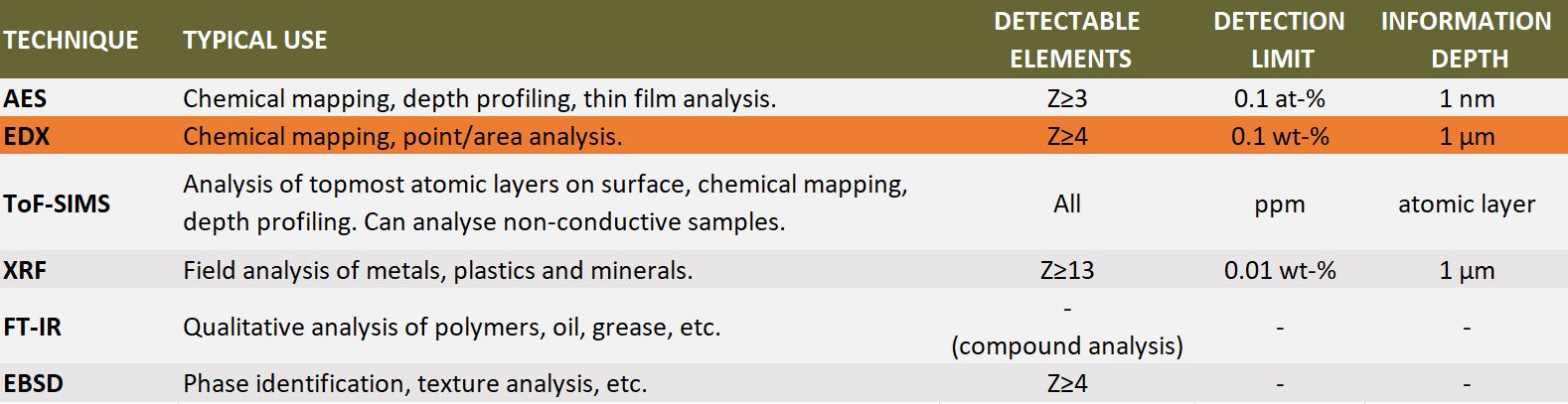Select the ToF-SIMS technique cell

(x=57, y=203)
